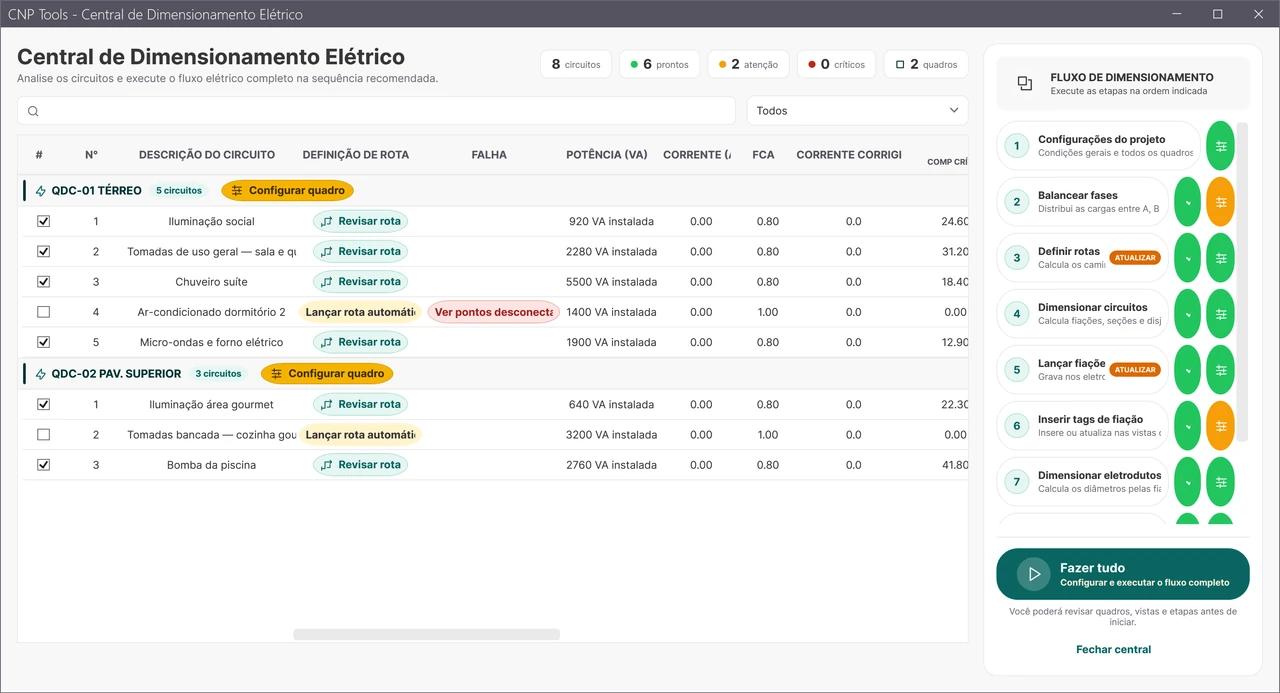Click the POTÊNCIA (VA) column header
1280x693 pixels.
(607, 155)
